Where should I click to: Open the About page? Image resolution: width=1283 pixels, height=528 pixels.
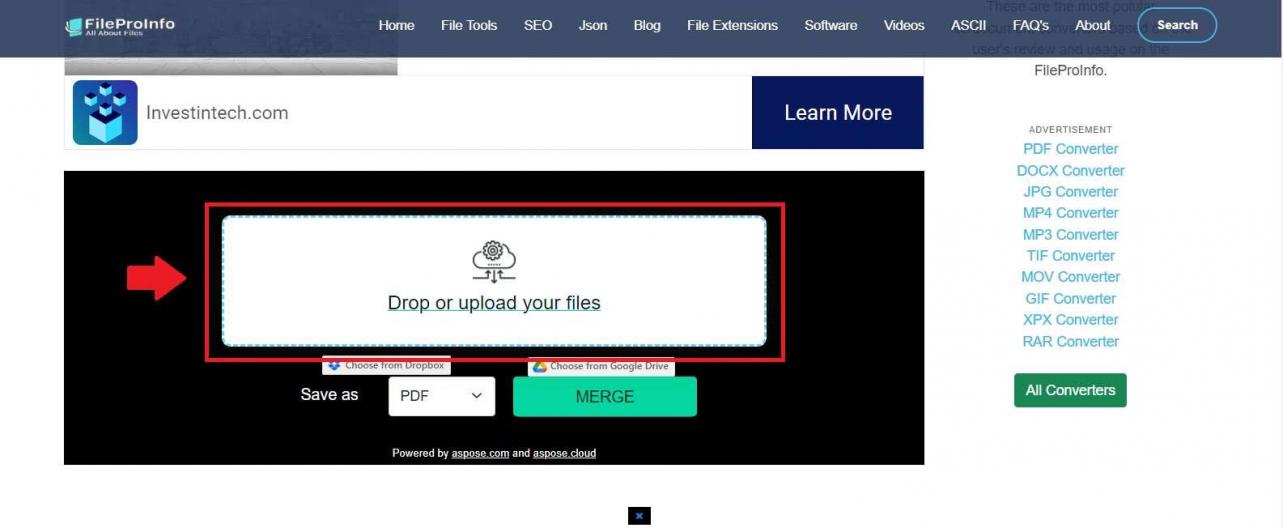click(x=1093, y=25)
